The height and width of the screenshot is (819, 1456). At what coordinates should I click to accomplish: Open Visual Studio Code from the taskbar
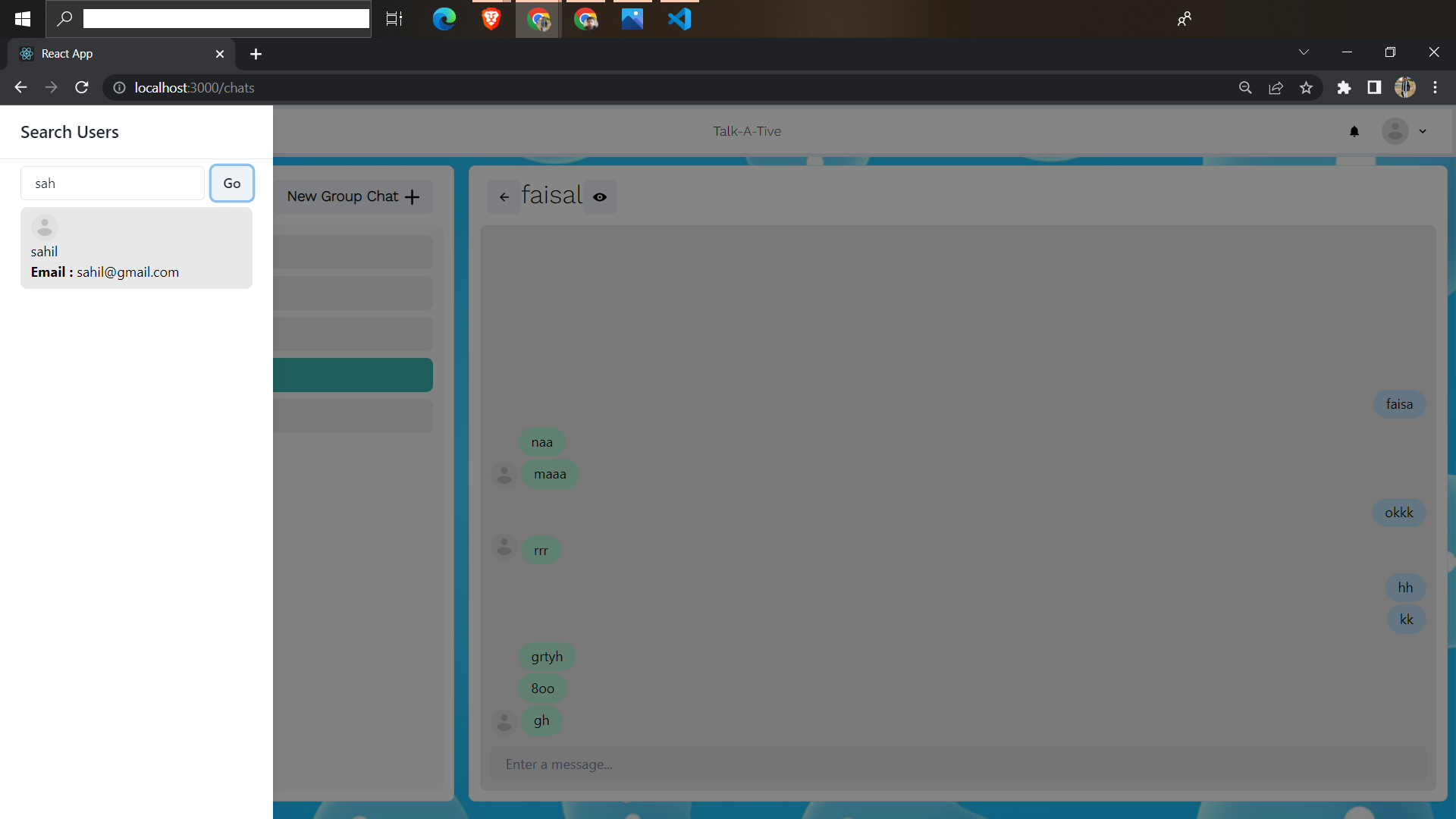pyautogui.click(x=679, y=19)
